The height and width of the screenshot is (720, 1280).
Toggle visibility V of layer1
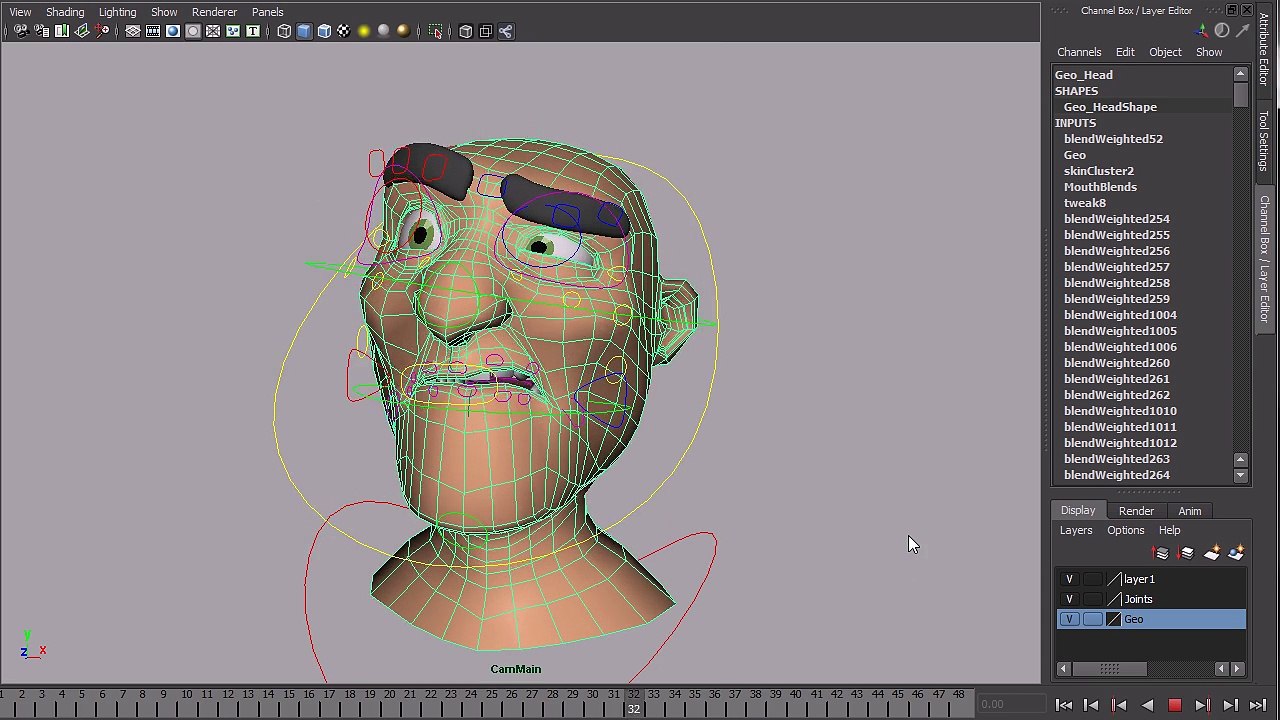1069,579
